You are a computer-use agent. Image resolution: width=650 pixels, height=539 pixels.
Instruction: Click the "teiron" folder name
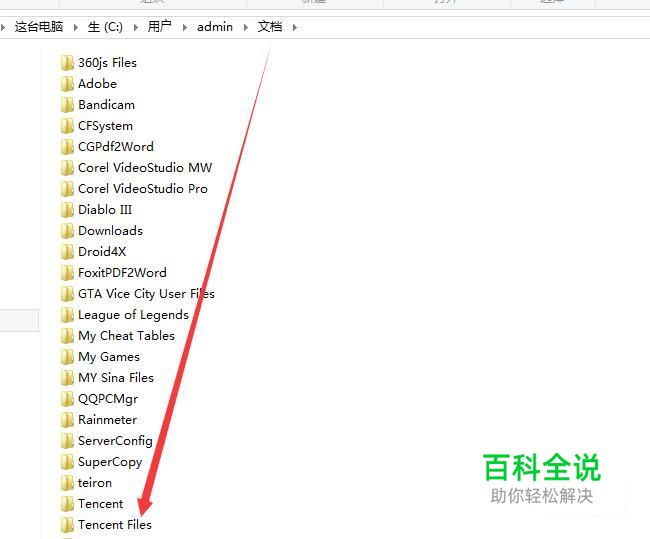click(x=95, y=483)
